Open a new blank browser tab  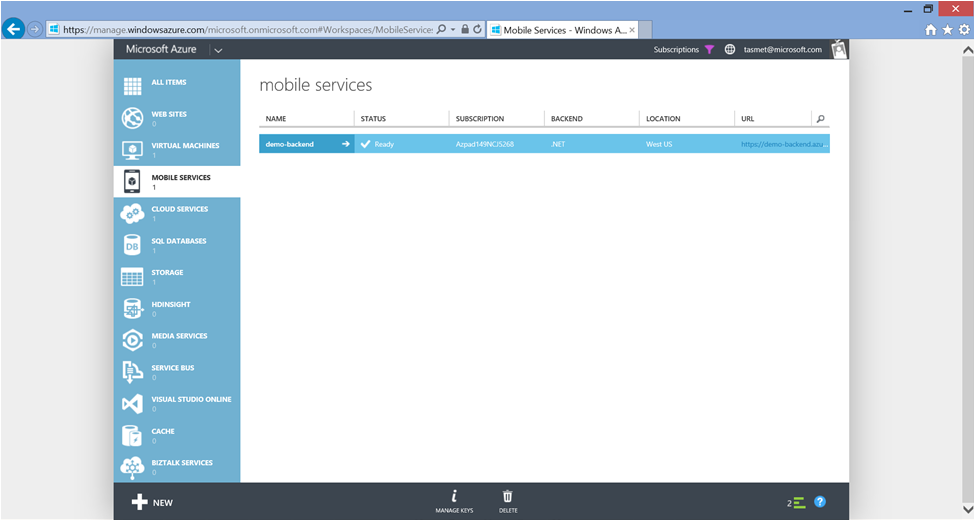(645, 30)
